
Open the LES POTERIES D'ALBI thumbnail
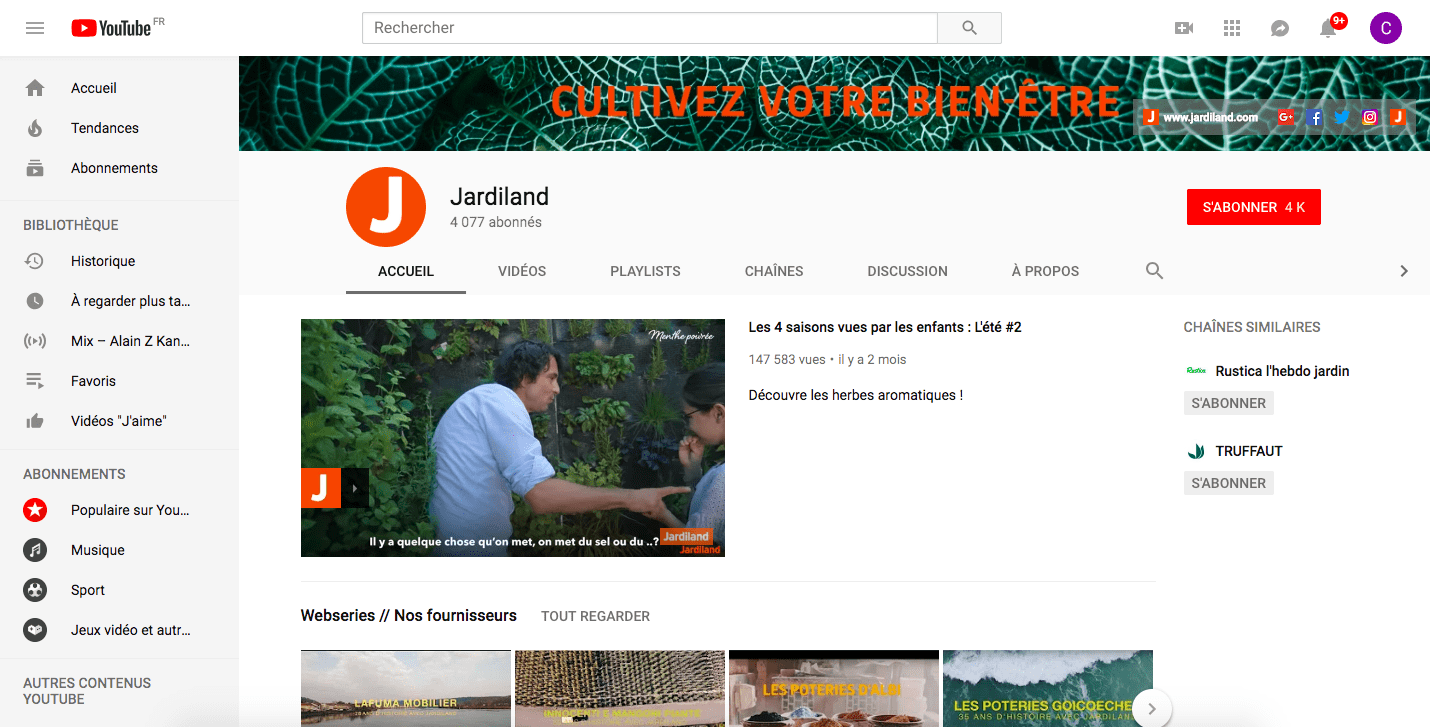point(834,688)
